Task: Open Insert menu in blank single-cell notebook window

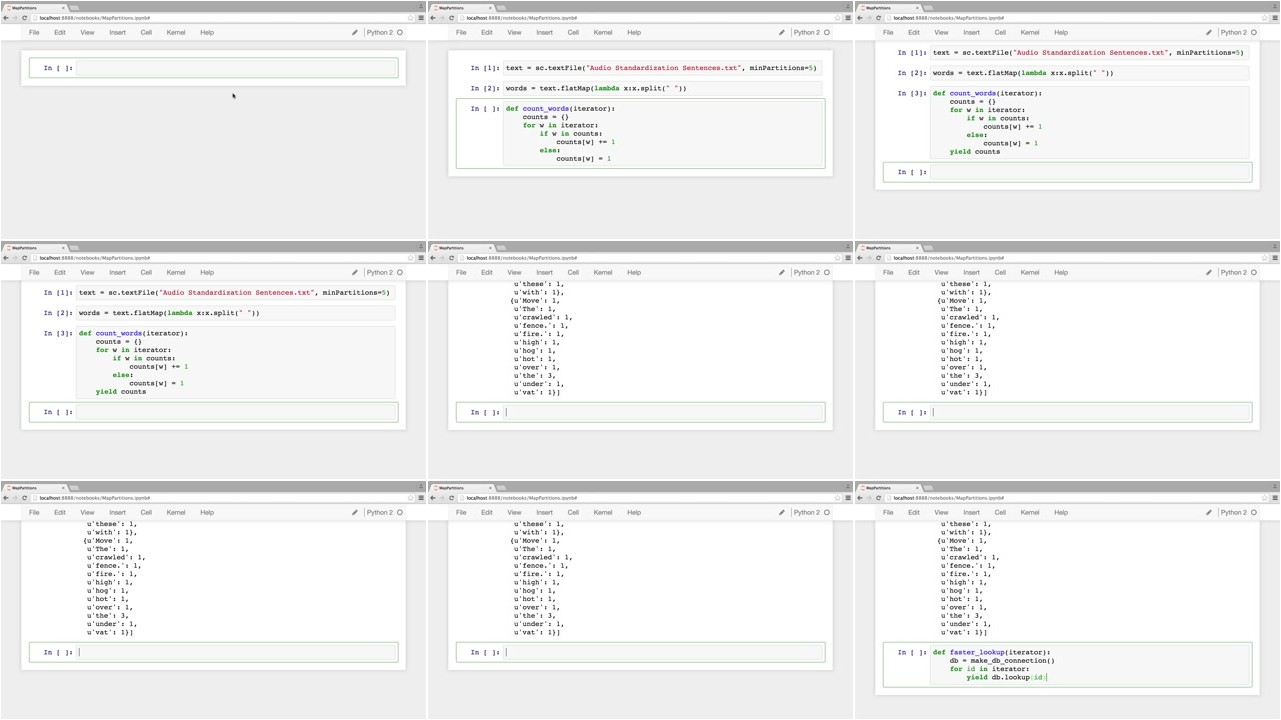Action: 117,32
